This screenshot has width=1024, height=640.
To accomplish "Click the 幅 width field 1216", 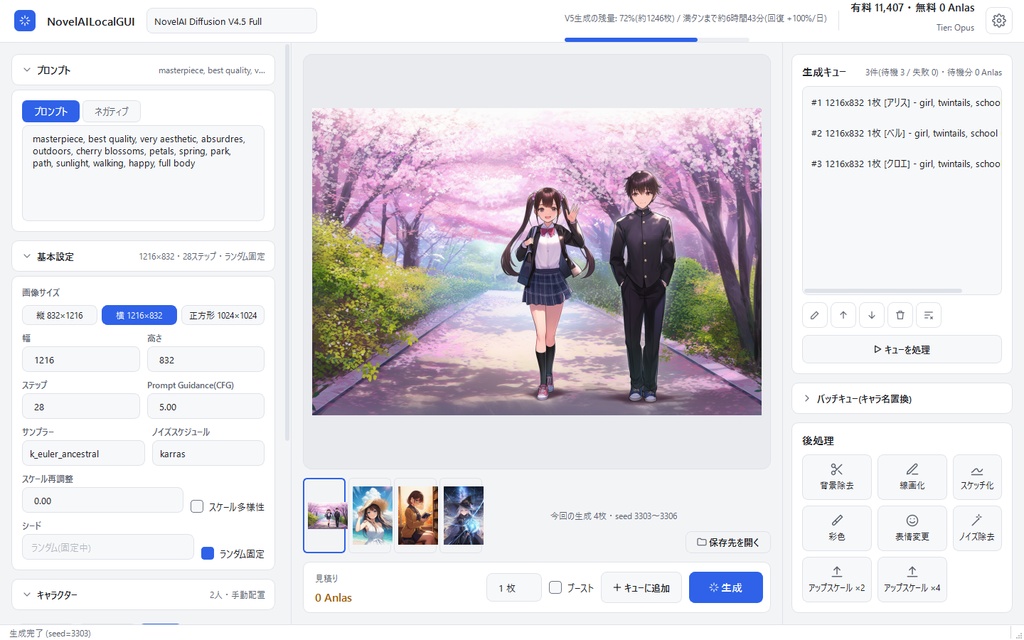I will pos(81,360).
